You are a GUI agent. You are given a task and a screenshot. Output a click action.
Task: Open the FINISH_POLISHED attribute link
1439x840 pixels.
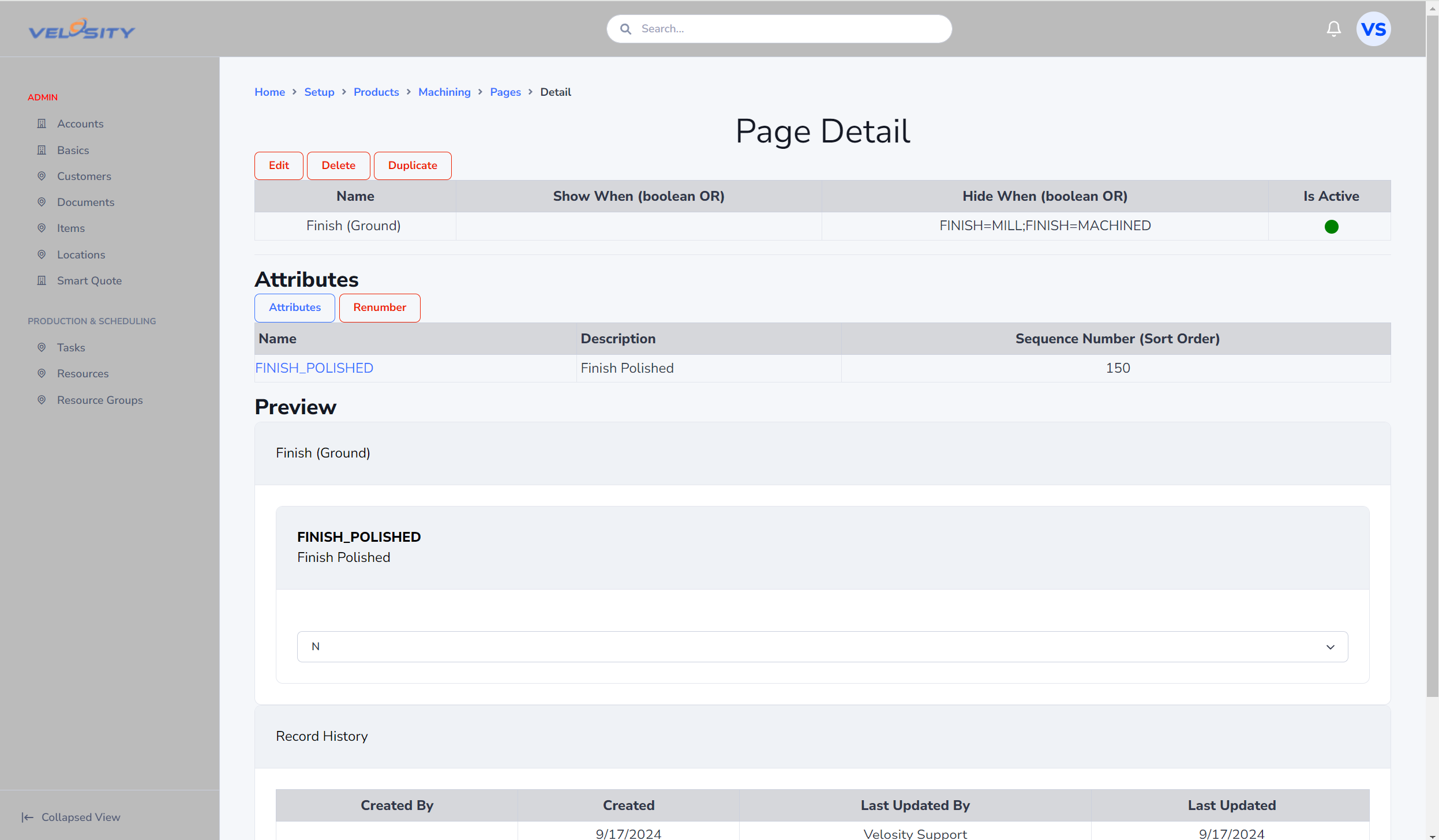point(314,368)
